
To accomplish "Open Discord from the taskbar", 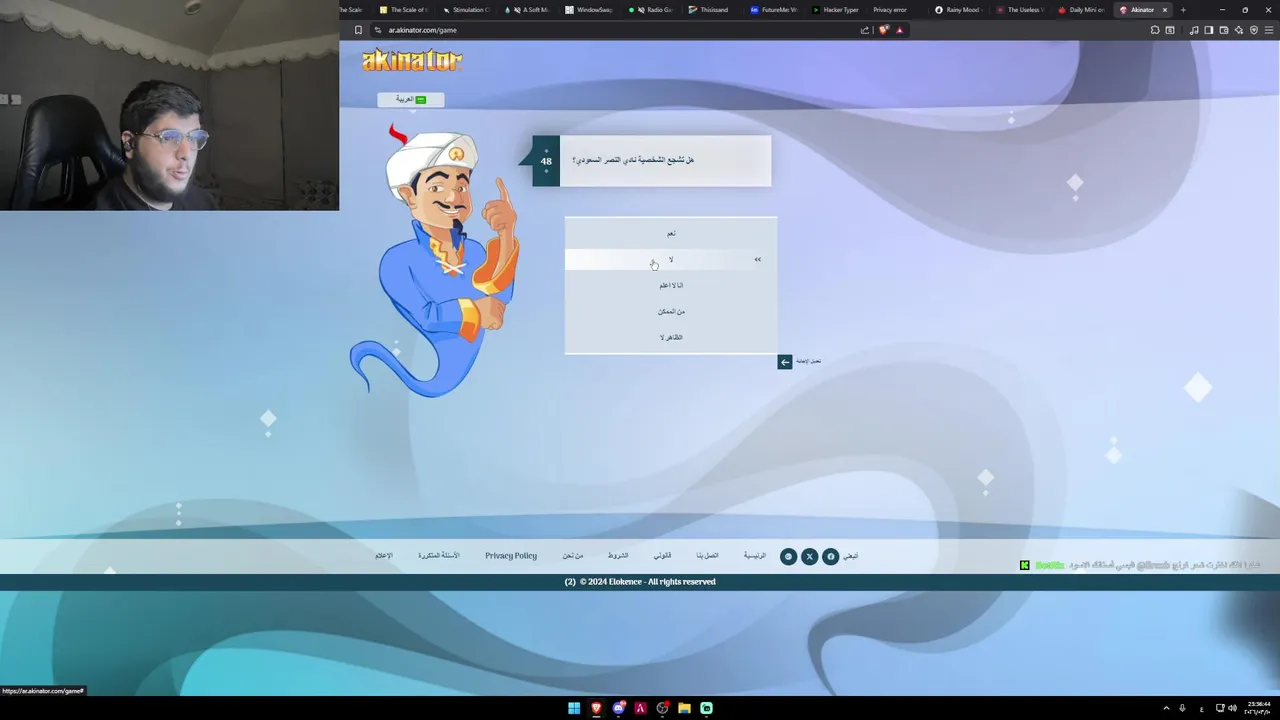I will 619,708.
